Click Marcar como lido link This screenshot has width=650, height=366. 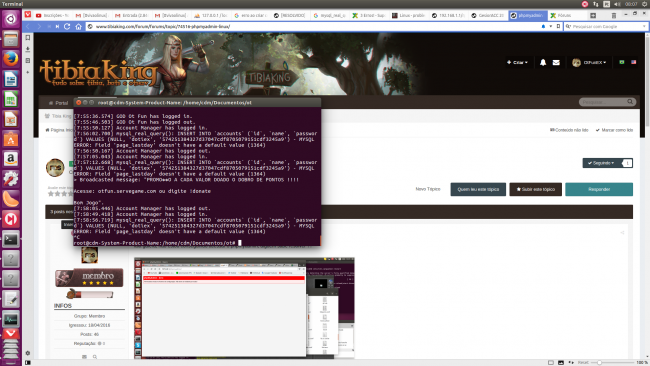click(x=614, y=130)
